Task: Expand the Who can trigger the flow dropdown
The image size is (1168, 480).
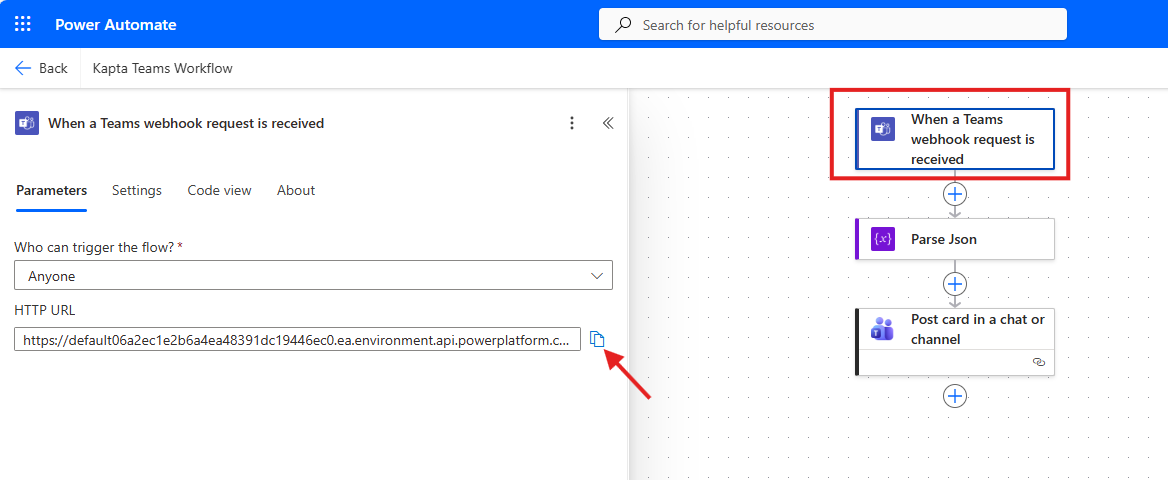Action: point(313,276)
